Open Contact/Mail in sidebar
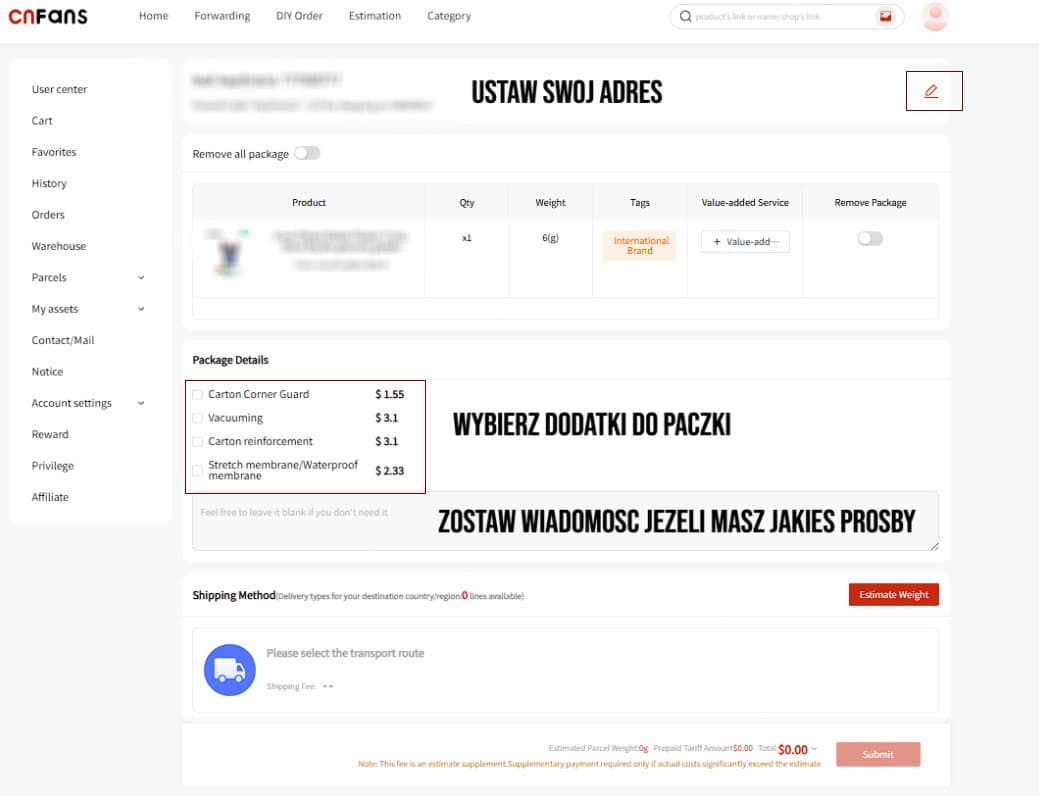Screen dimensions: 1039x796 [x=63, y=340]
